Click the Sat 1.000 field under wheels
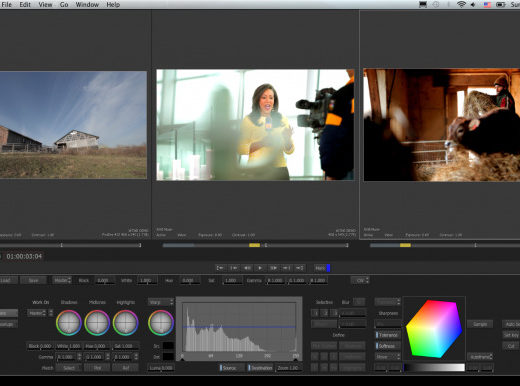 (x=125, y=346)
